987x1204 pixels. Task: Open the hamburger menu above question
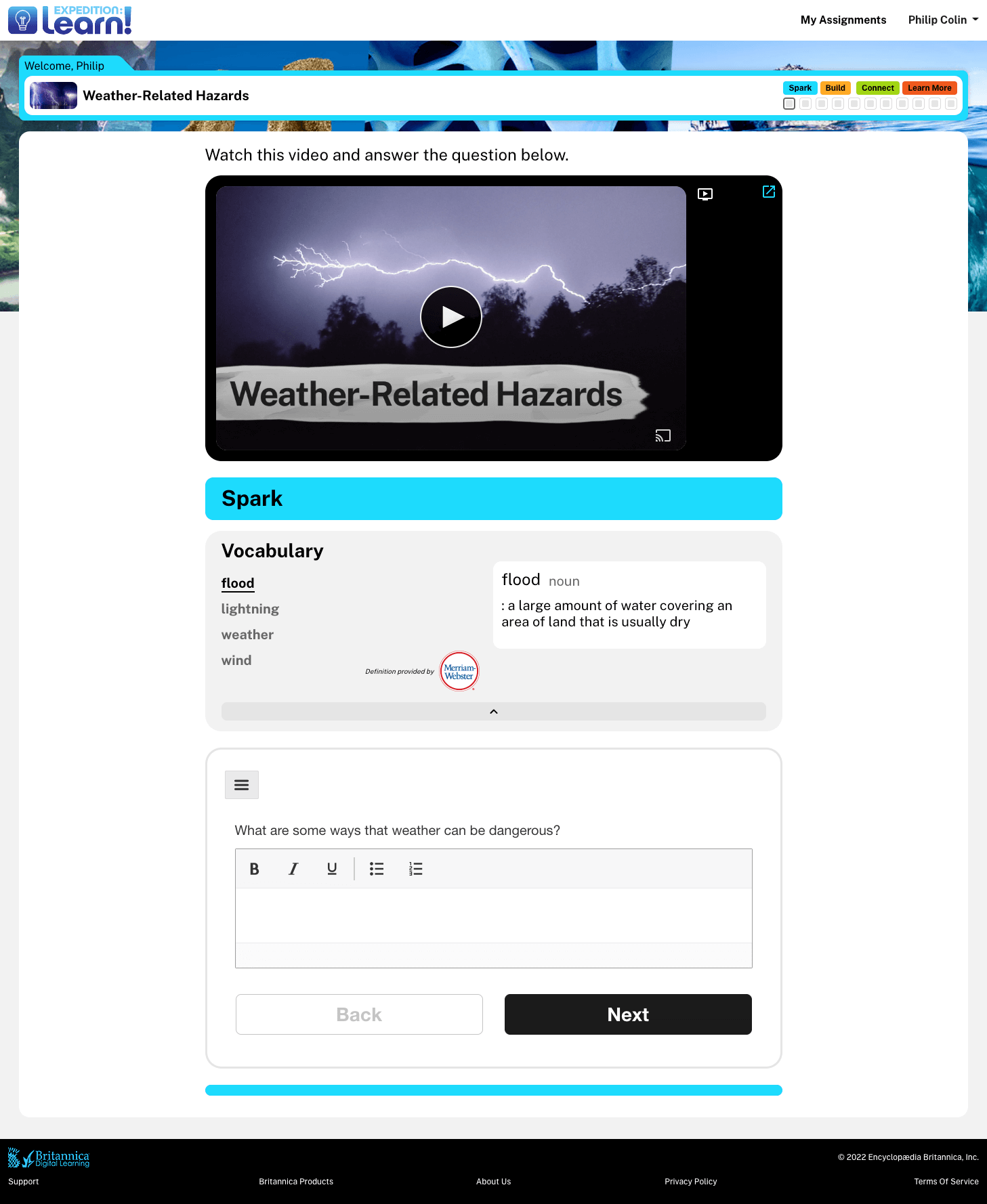pyautogui.click(x=241, y=785)
